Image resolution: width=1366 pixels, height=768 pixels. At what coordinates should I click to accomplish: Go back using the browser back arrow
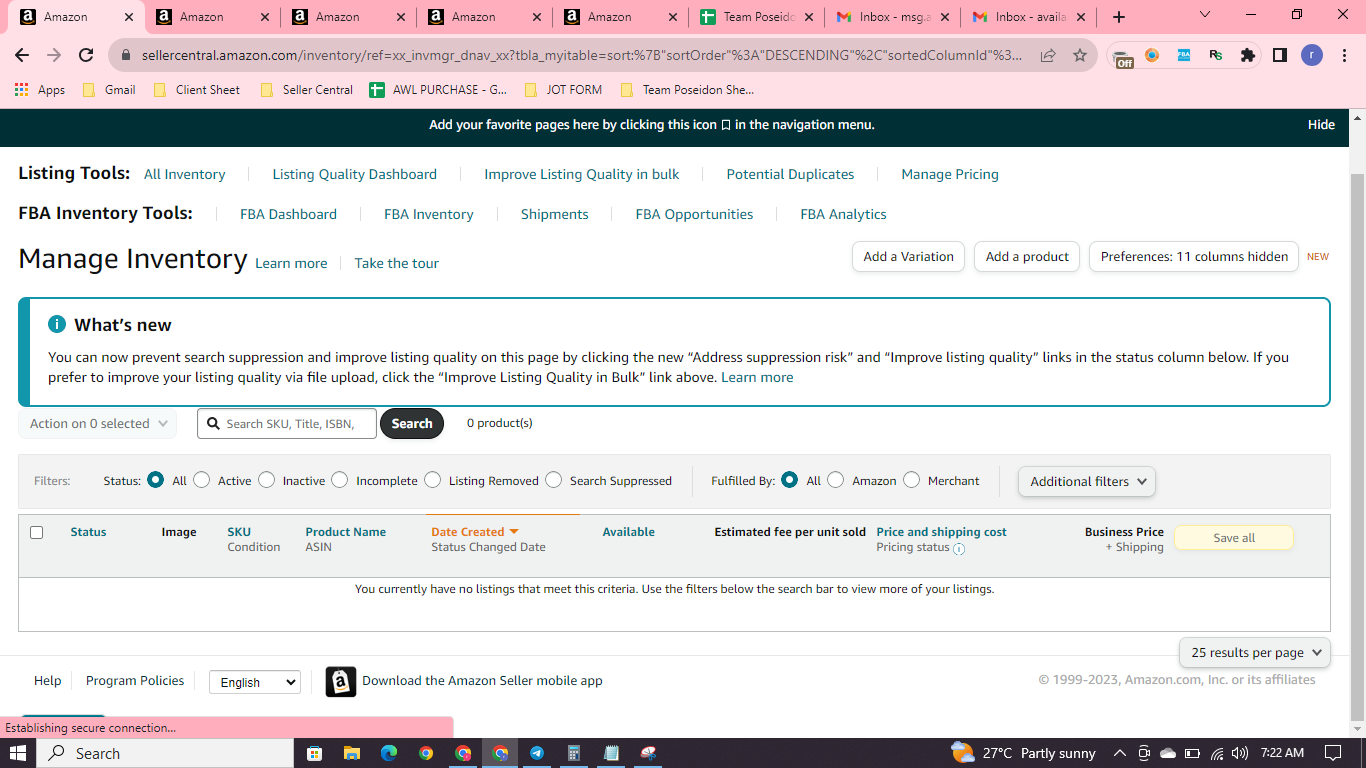point(22,55)
